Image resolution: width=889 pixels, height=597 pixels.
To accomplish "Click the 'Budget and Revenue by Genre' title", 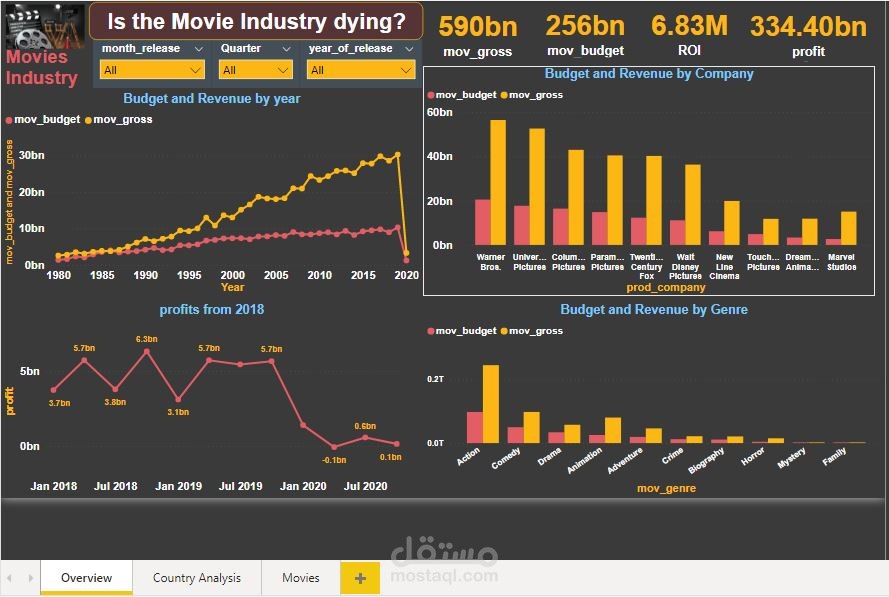I will [654, 310].
